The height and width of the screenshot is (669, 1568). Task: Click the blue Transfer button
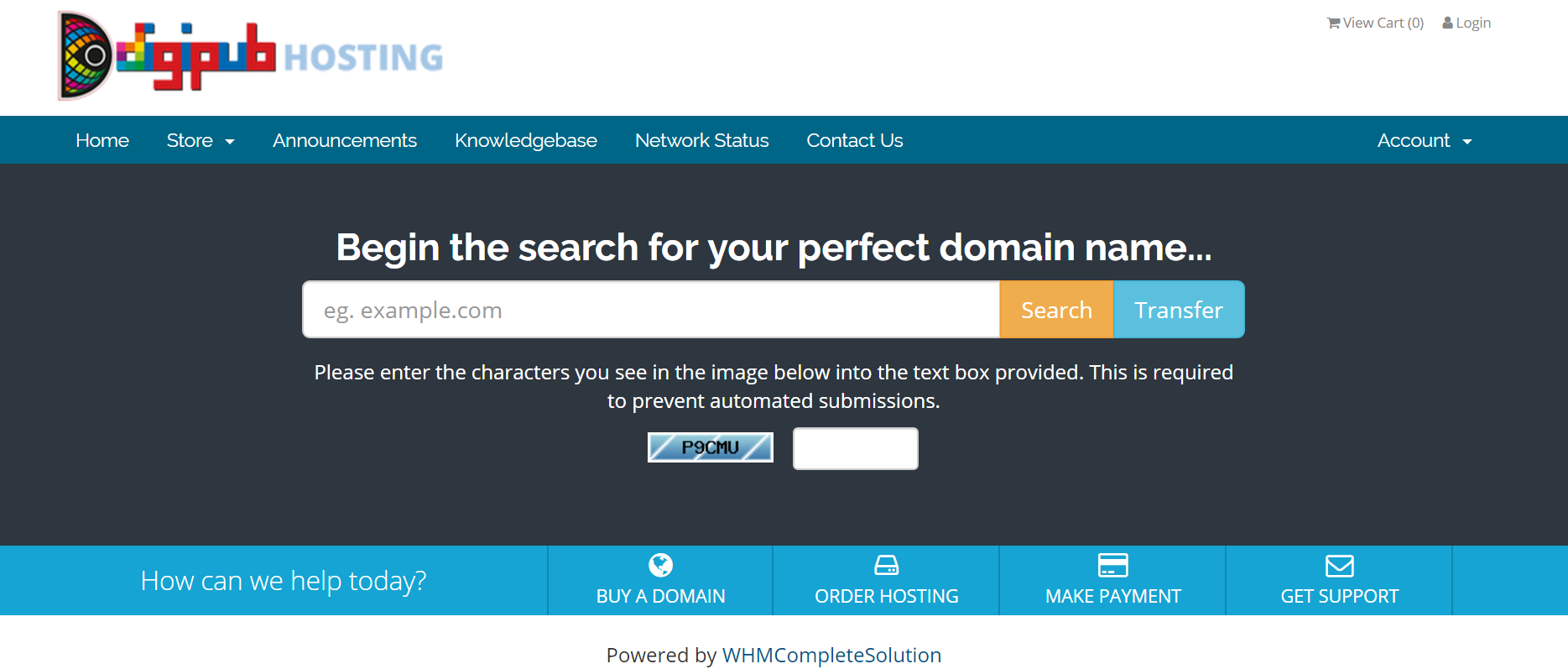coord(1179,310)
